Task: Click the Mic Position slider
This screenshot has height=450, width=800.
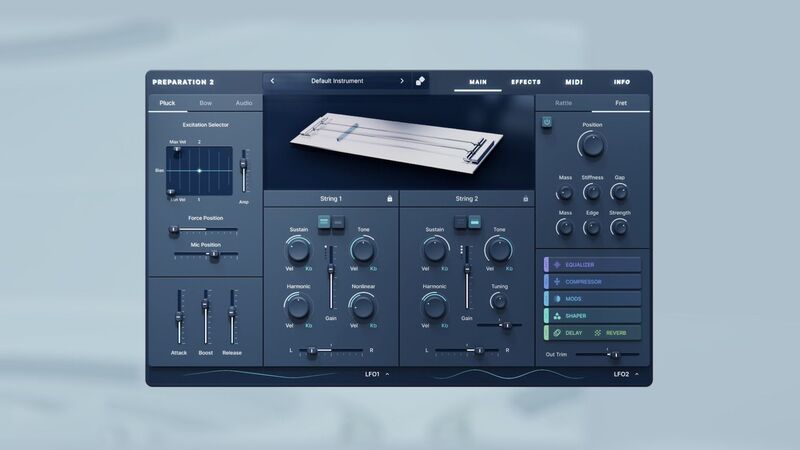Action: tap(206, 254)
